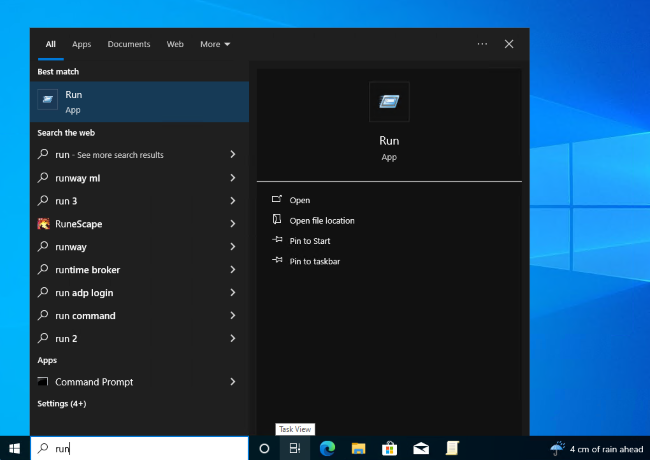Screen dimensions: 650x460
Task: Expand the 'runway ml' suggestion arrow
Action: pyautogui.click(x=232, y=178)
